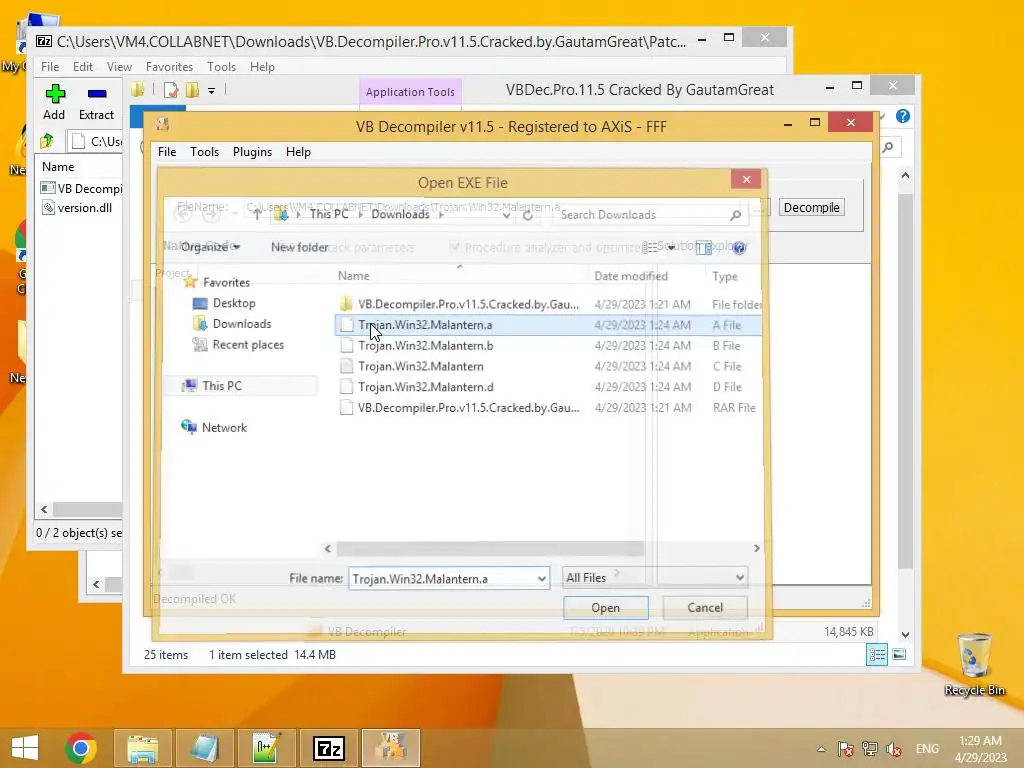The height and width of the screenshot is (768, 1024).
Task: Select the Application Tools ribbon tab
Action: pyautogui.click(x=410, y=92)
